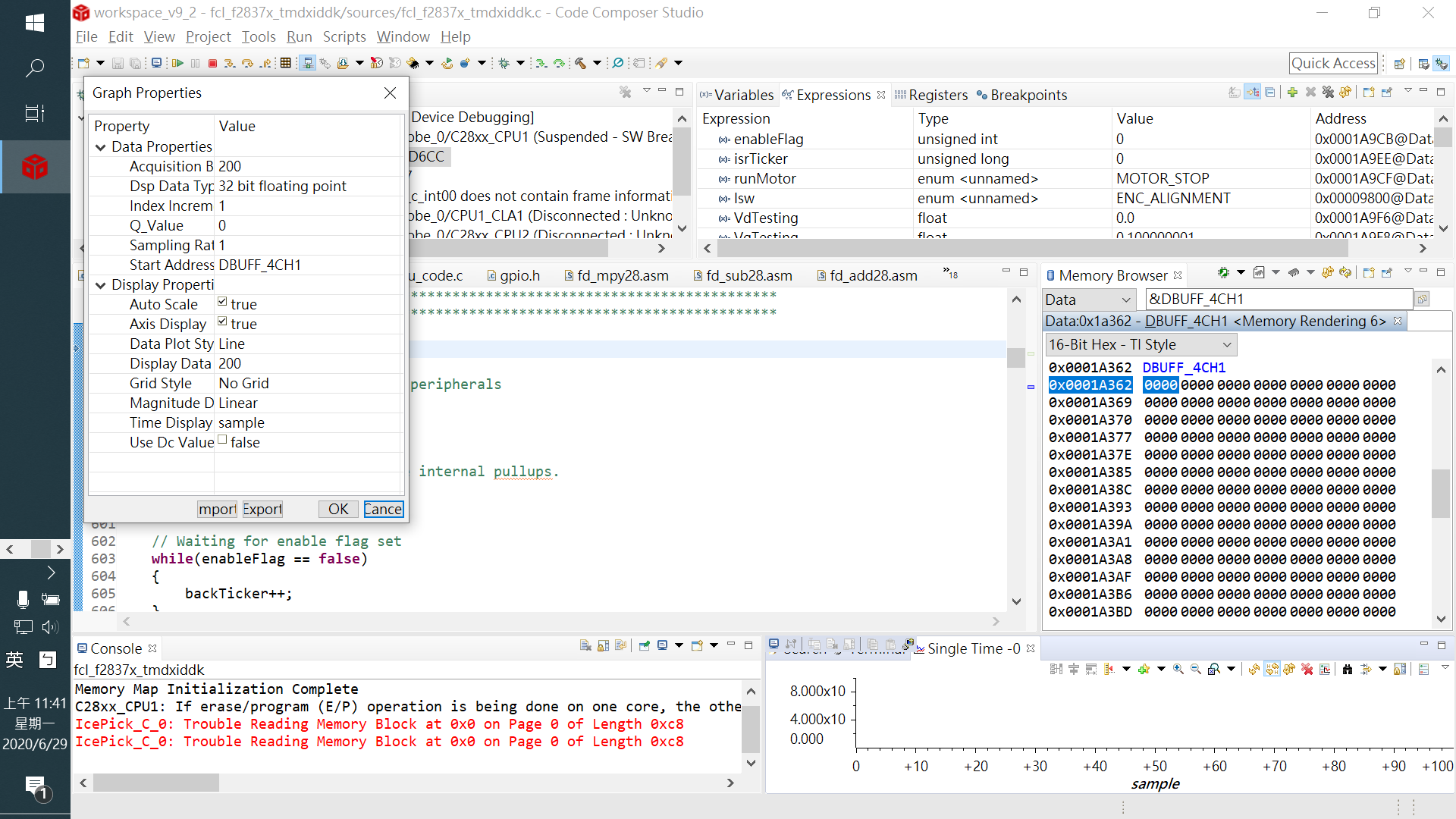Click the Restart icon in main toolbar
The image size is (1456, 819).
447,63
